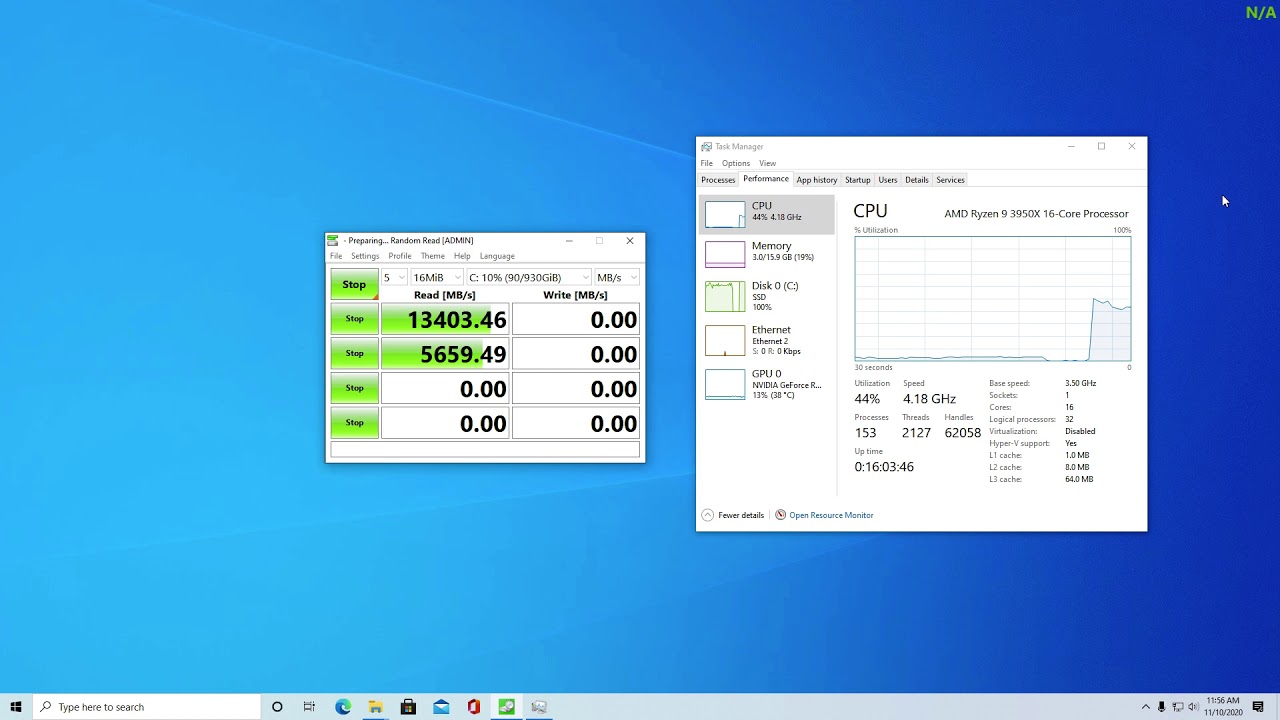Select Memory in the performance sidebar
Image resolution: width=1280 pixels, height=720 pixels.
pyautogui.click(x=767, y=254)
